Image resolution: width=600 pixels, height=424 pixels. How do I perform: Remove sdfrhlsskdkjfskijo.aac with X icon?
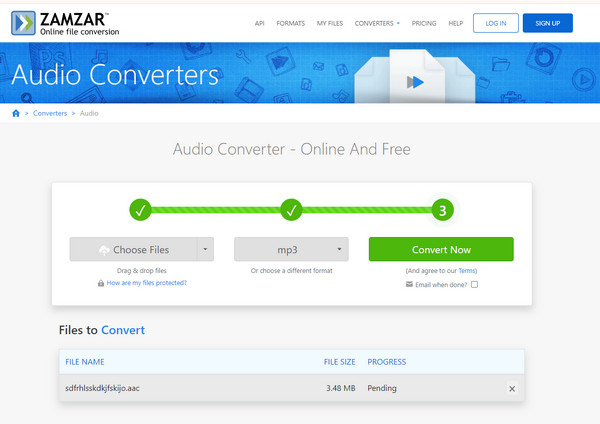click(512, 389)
